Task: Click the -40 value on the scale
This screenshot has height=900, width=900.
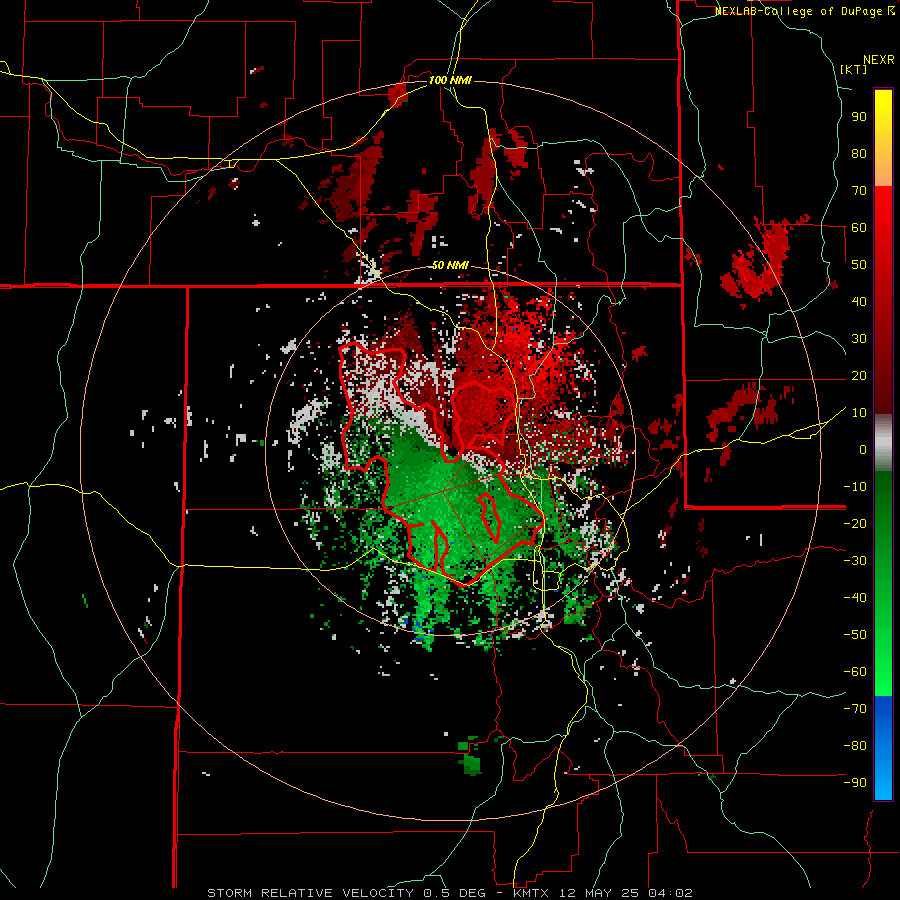Action: 855,598
